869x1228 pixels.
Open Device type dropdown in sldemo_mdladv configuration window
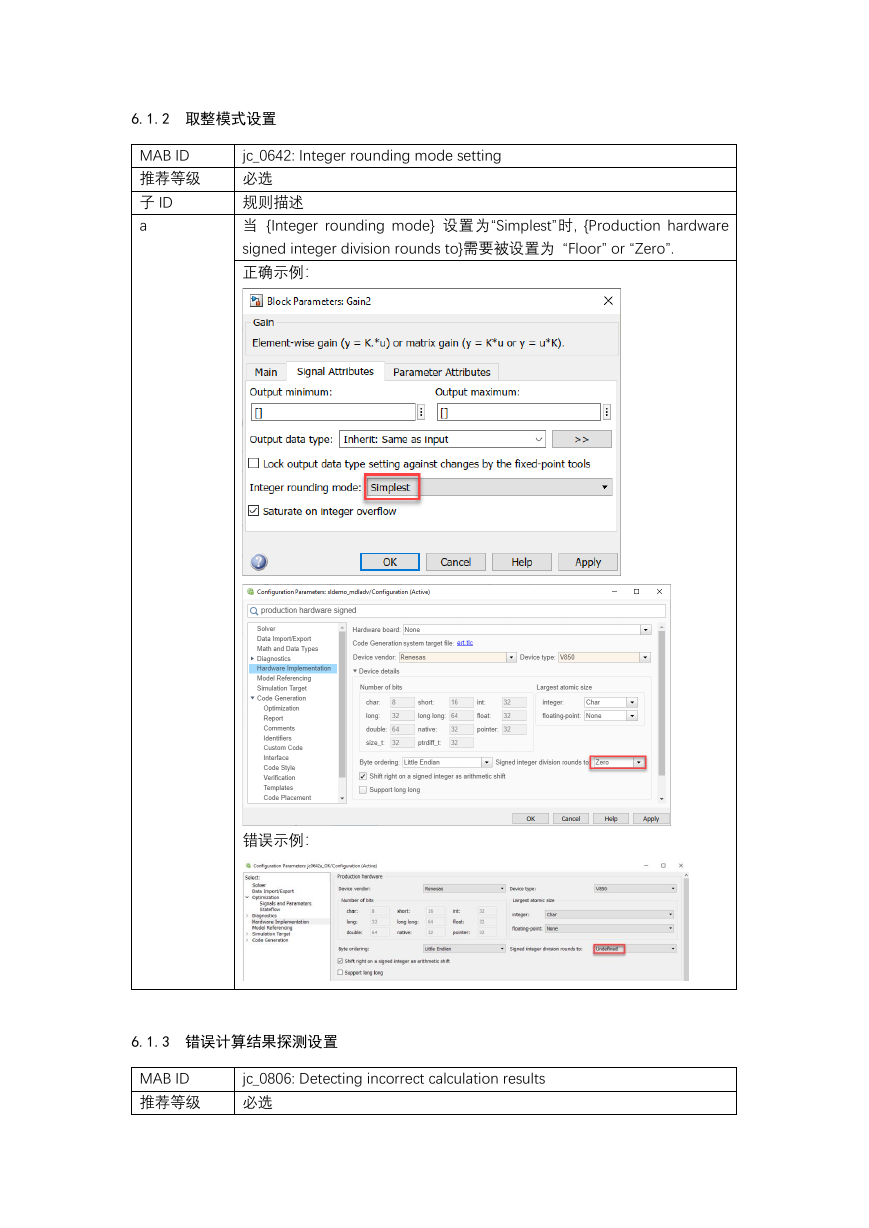[x=603, y=658]
